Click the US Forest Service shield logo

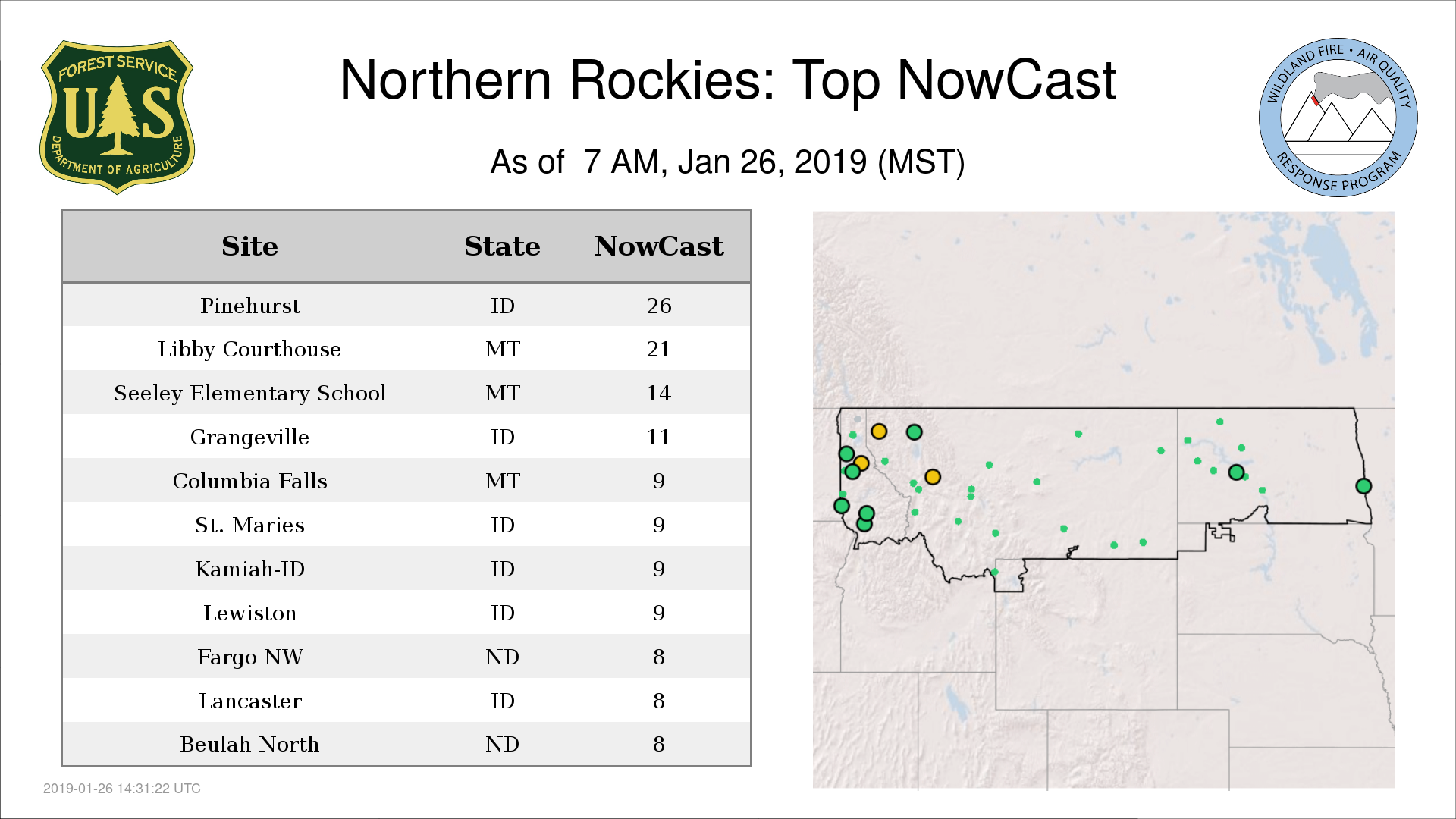(117, 118)
